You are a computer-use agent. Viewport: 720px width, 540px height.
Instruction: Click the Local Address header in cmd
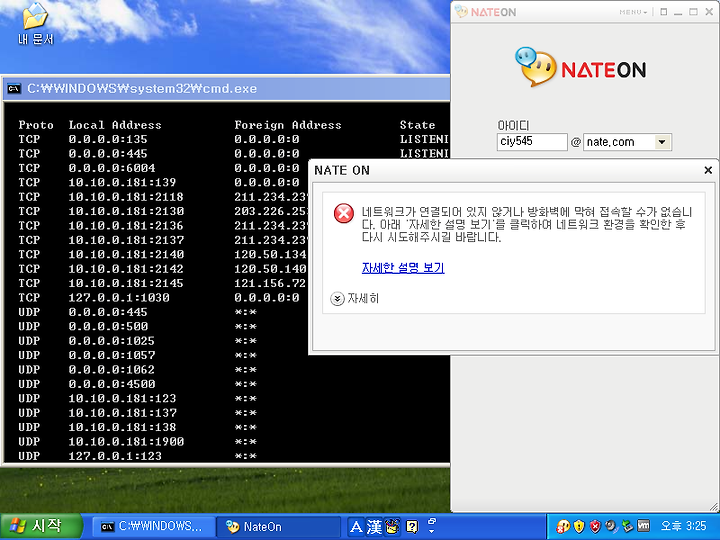115,125
